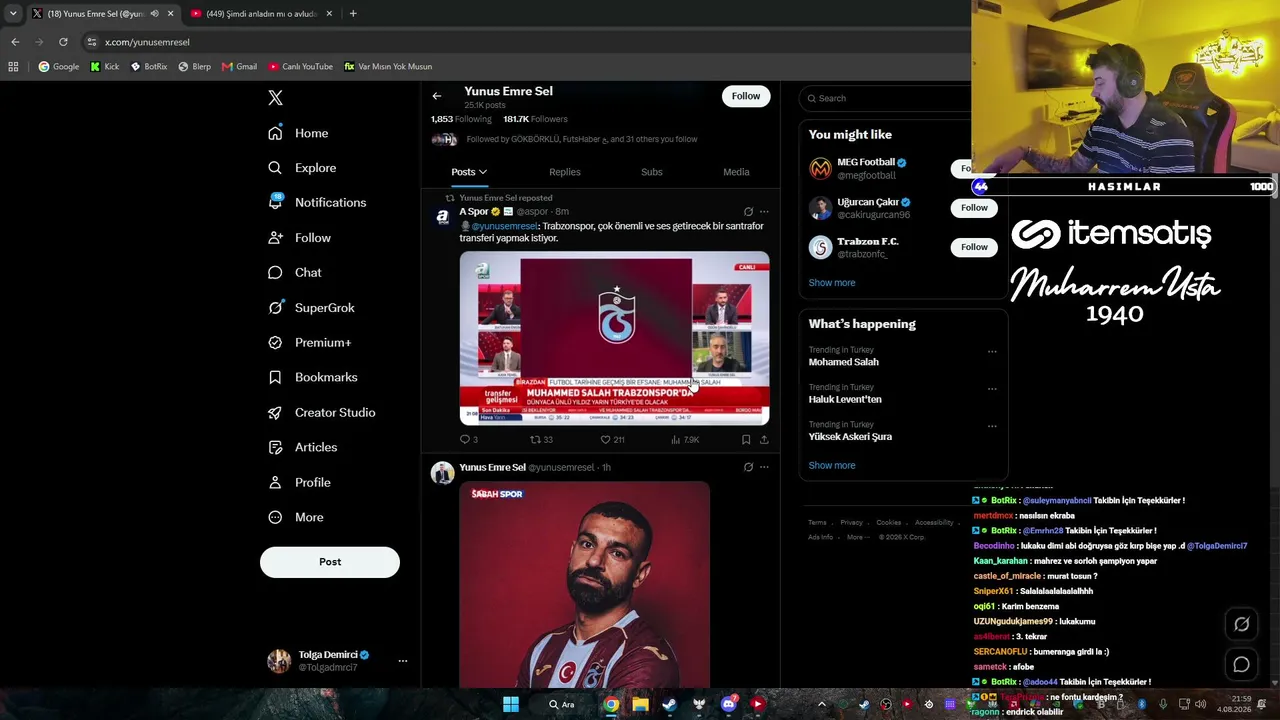Open SuperGrok from the sidebar
Screen dimensions: 1280x720
tap(312, 307)
